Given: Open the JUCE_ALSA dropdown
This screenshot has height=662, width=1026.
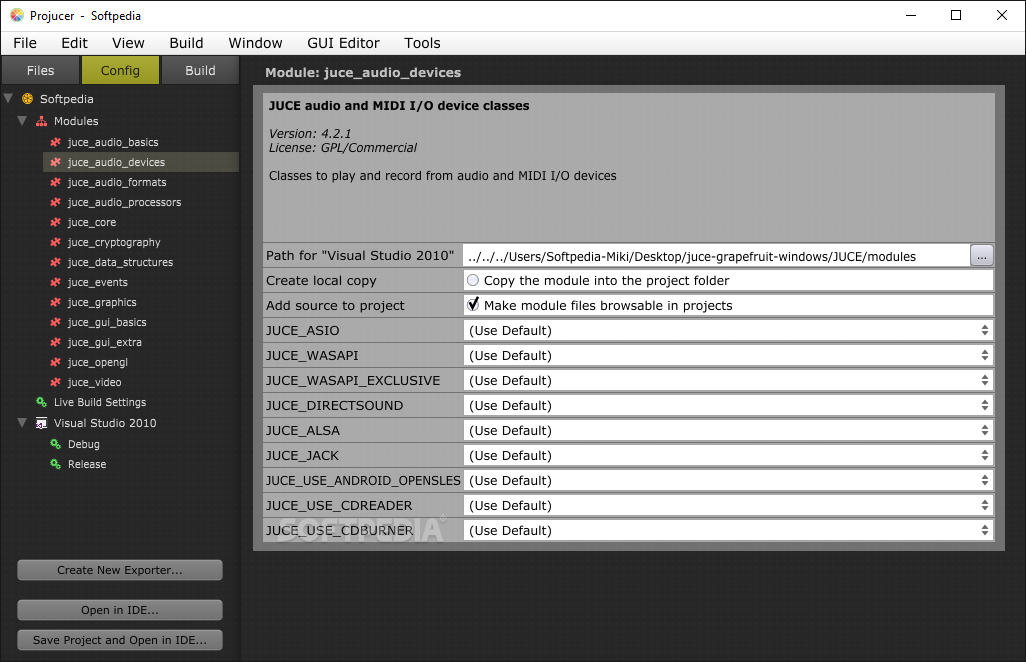Looking at the screenshot, I should click(x=728, y=430).
